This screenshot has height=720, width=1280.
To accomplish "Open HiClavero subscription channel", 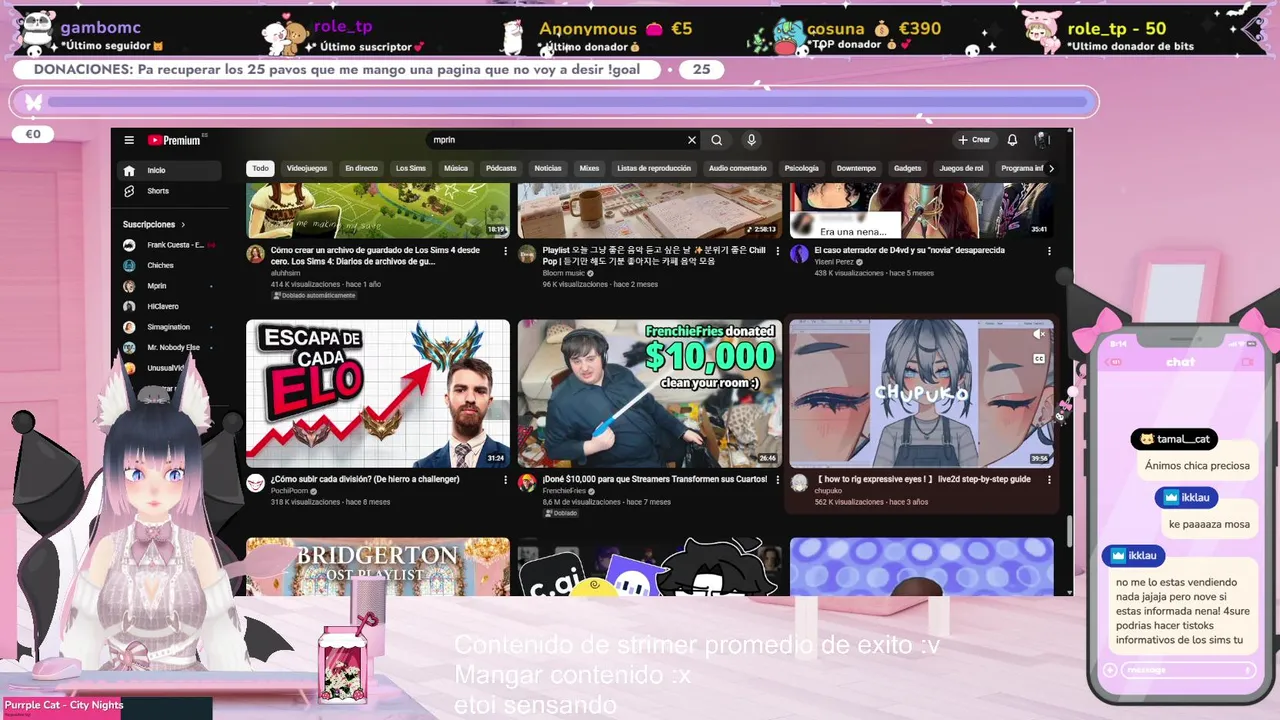I will coord(169,306).
